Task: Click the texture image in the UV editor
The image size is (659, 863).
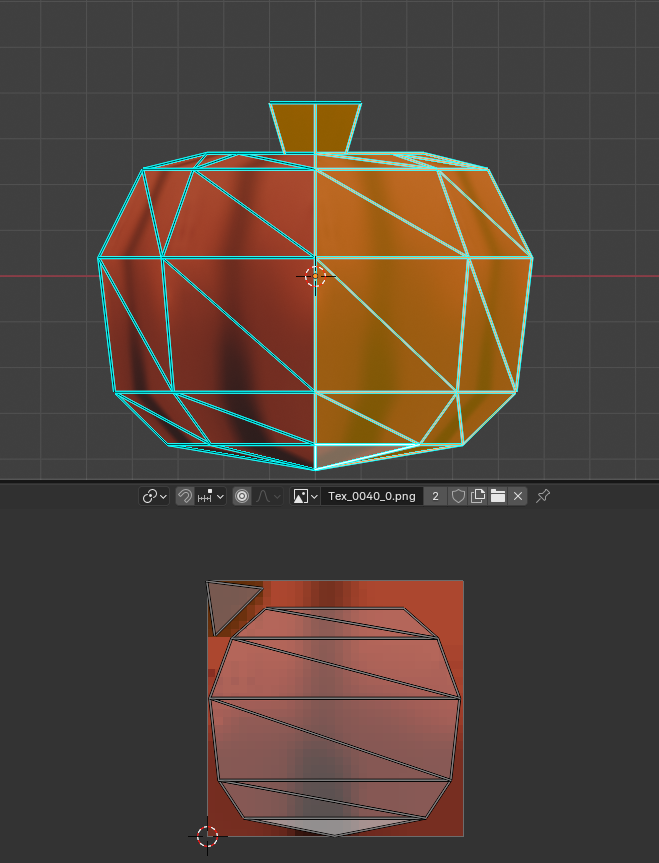Action: point(335,708)
